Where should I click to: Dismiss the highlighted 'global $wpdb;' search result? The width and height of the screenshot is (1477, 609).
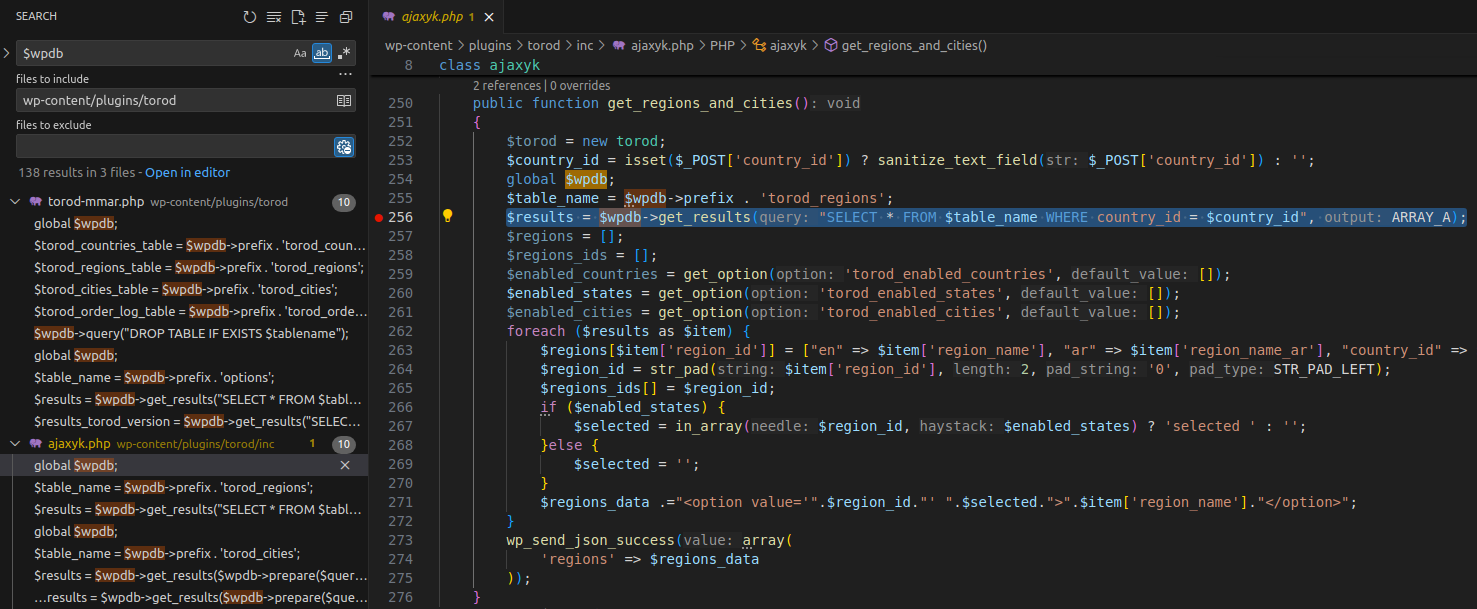point(345,465)
